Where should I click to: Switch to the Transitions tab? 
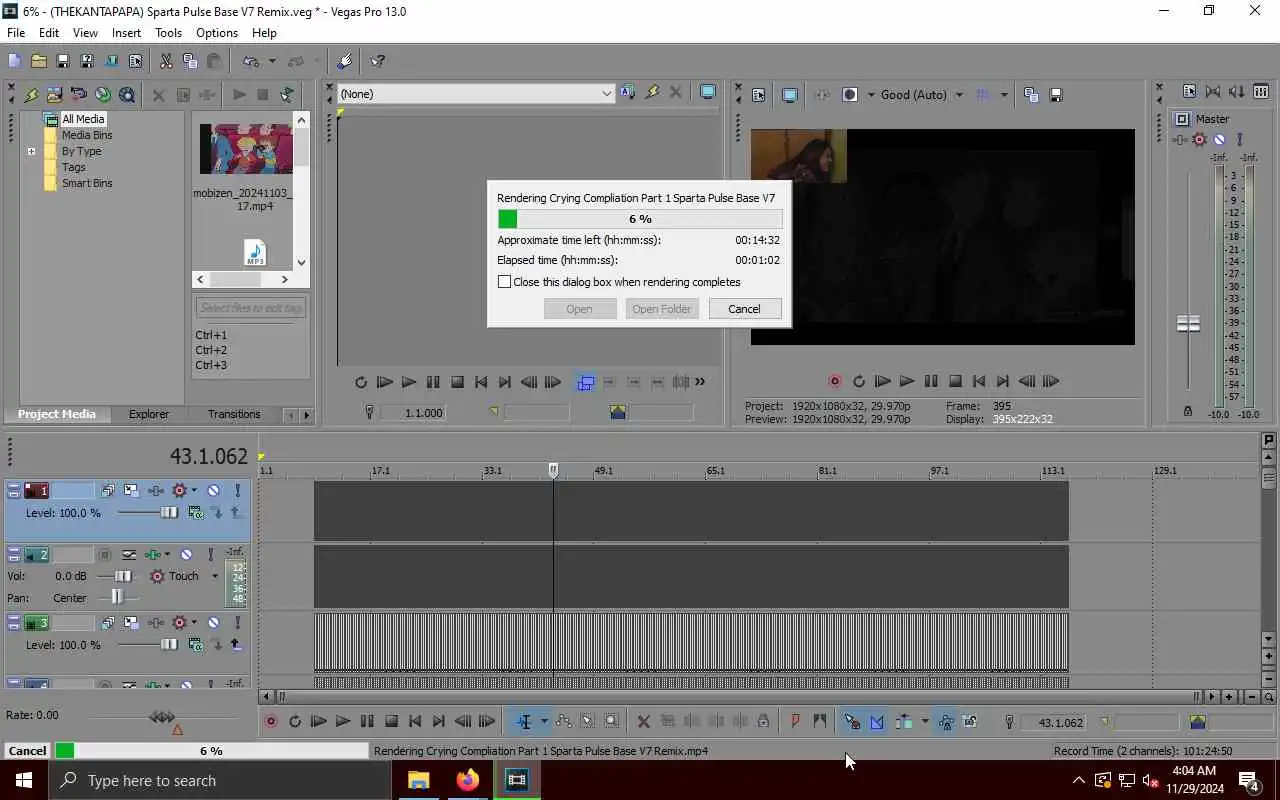pyautogui.click(x=234, y=414)
